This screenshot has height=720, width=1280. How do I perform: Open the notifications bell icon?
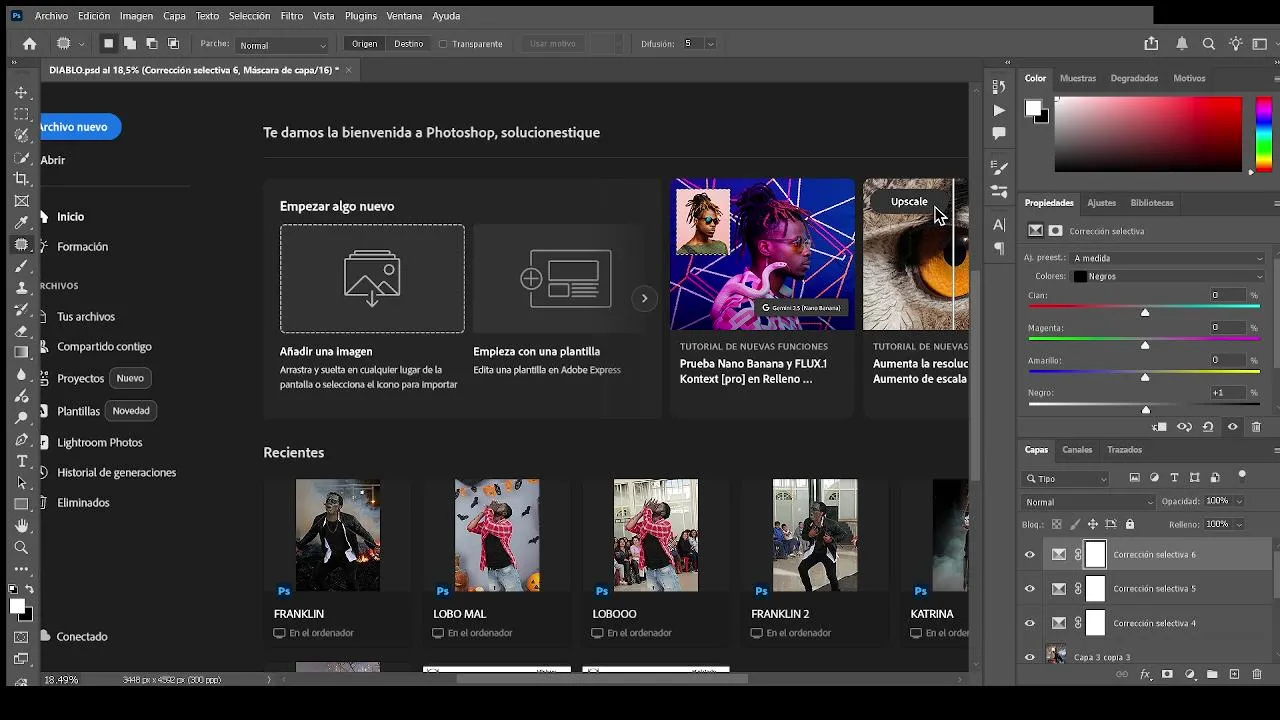pos(1182,44)
